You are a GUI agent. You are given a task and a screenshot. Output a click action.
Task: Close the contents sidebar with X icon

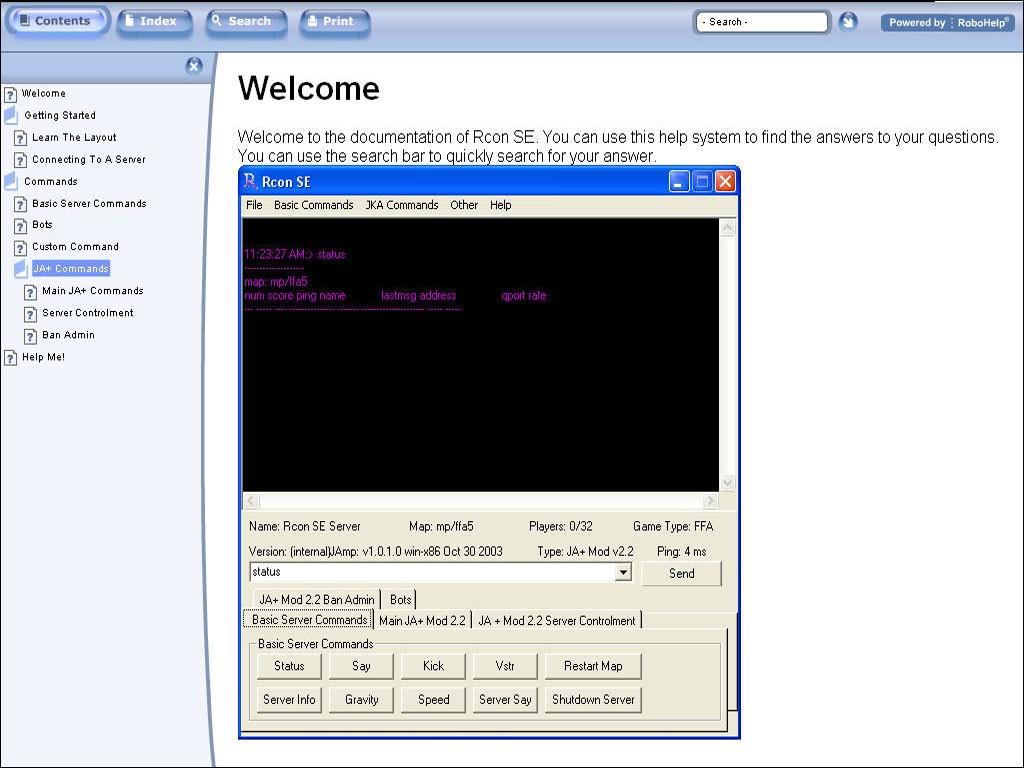click(x=194, y=66)
